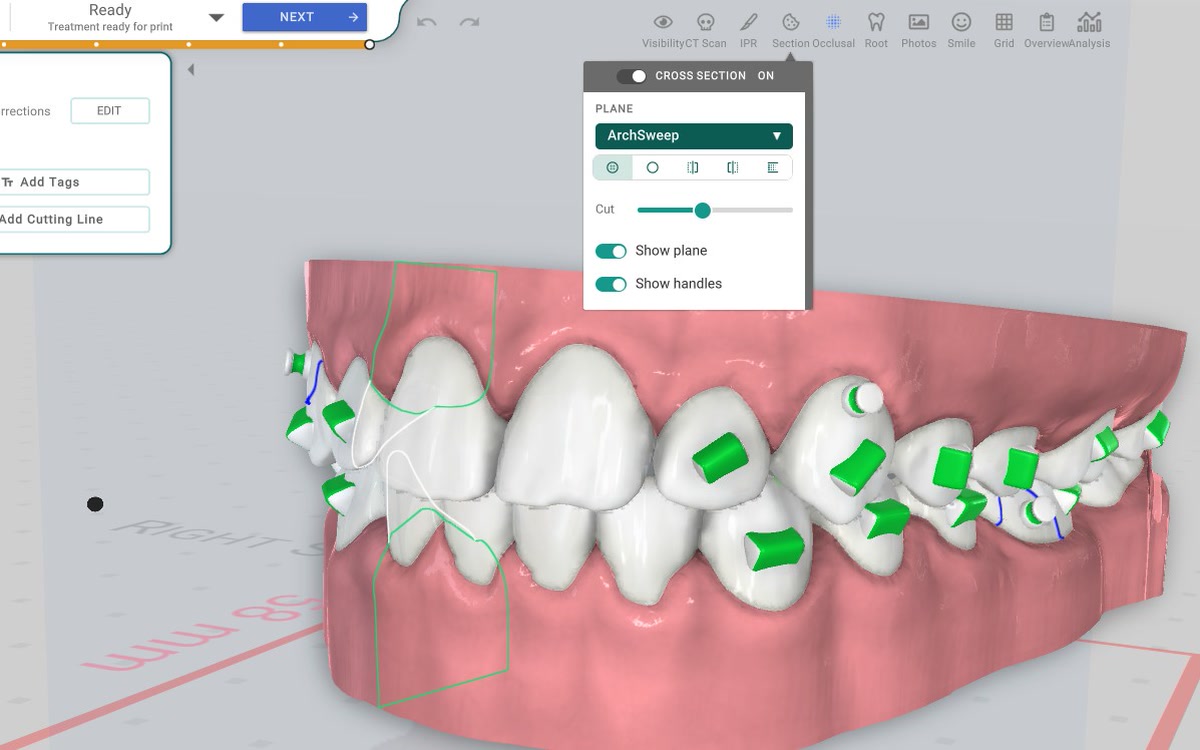Disable the Show handles toggle
This screenshot has width=1200, height=750.
[x=611, y=284]
